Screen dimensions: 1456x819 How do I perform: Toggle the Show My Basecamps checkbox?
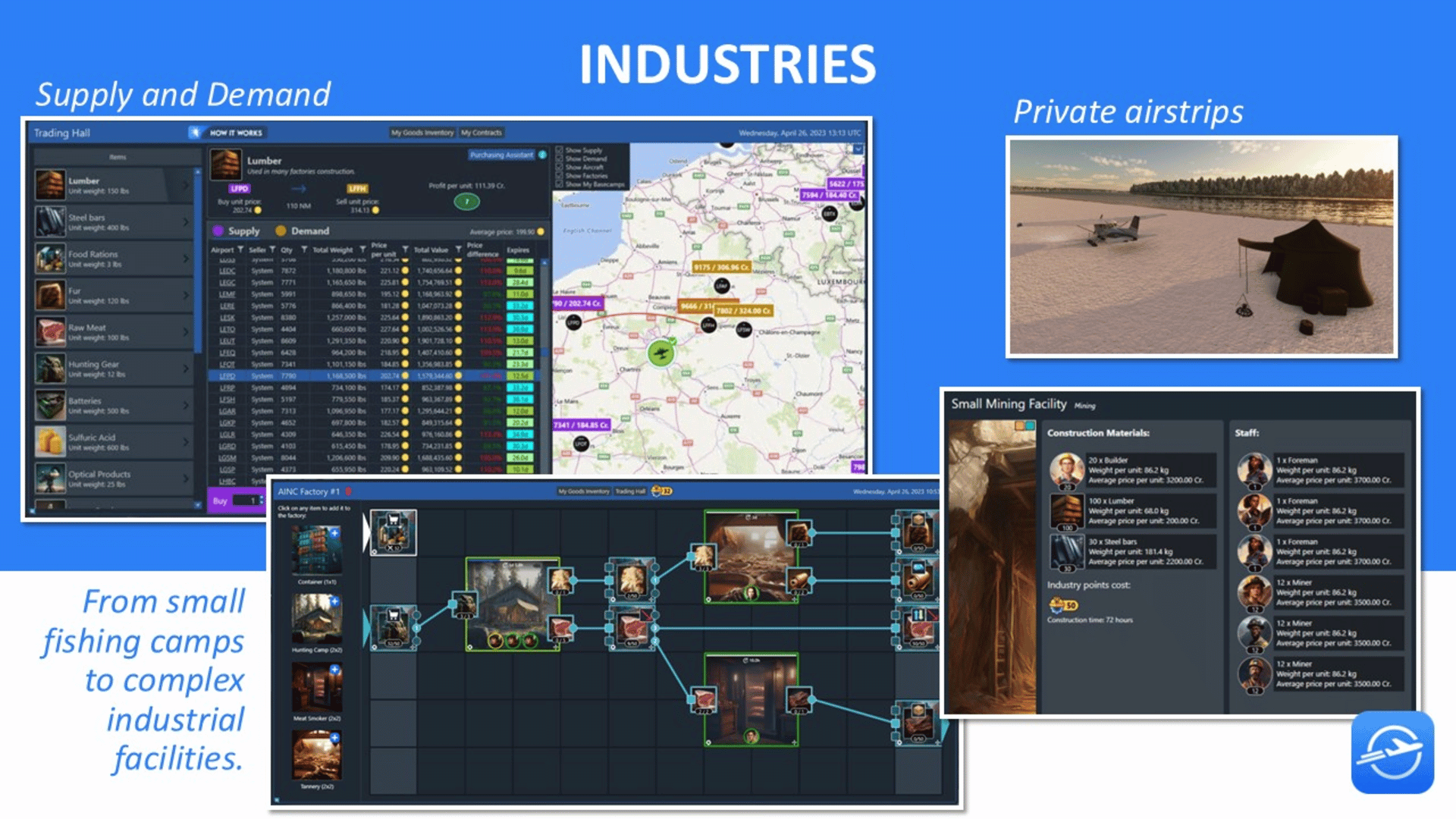point(560,184)
